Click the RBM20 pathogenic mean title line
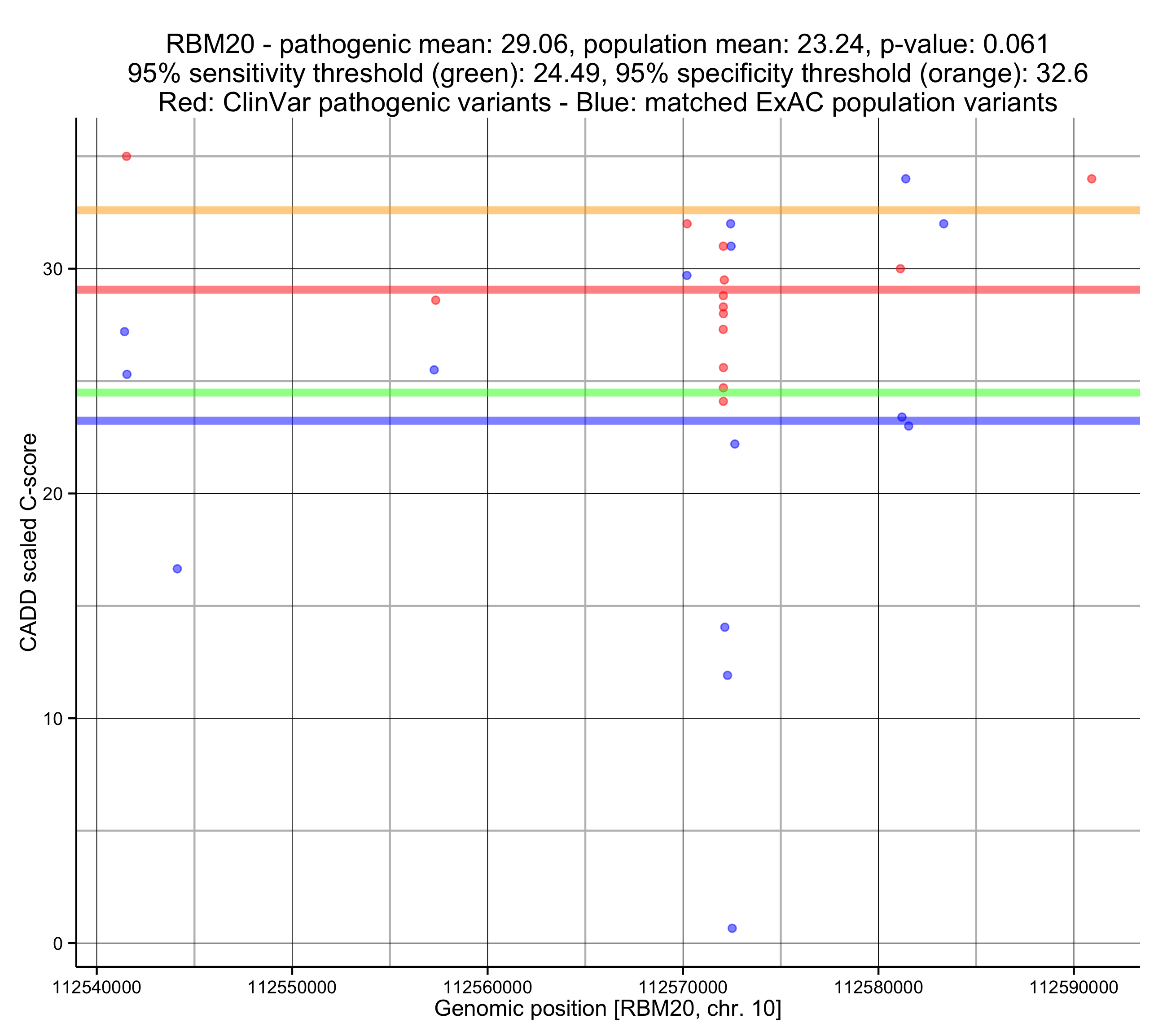 tap(607, 44)
